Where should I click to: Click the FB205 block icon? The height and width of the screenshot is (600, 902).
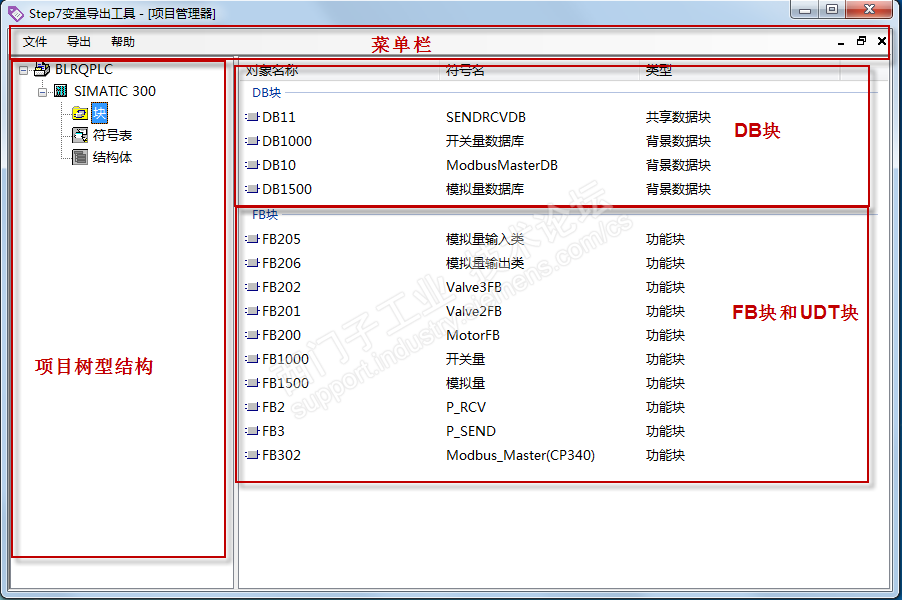(252, 239)
